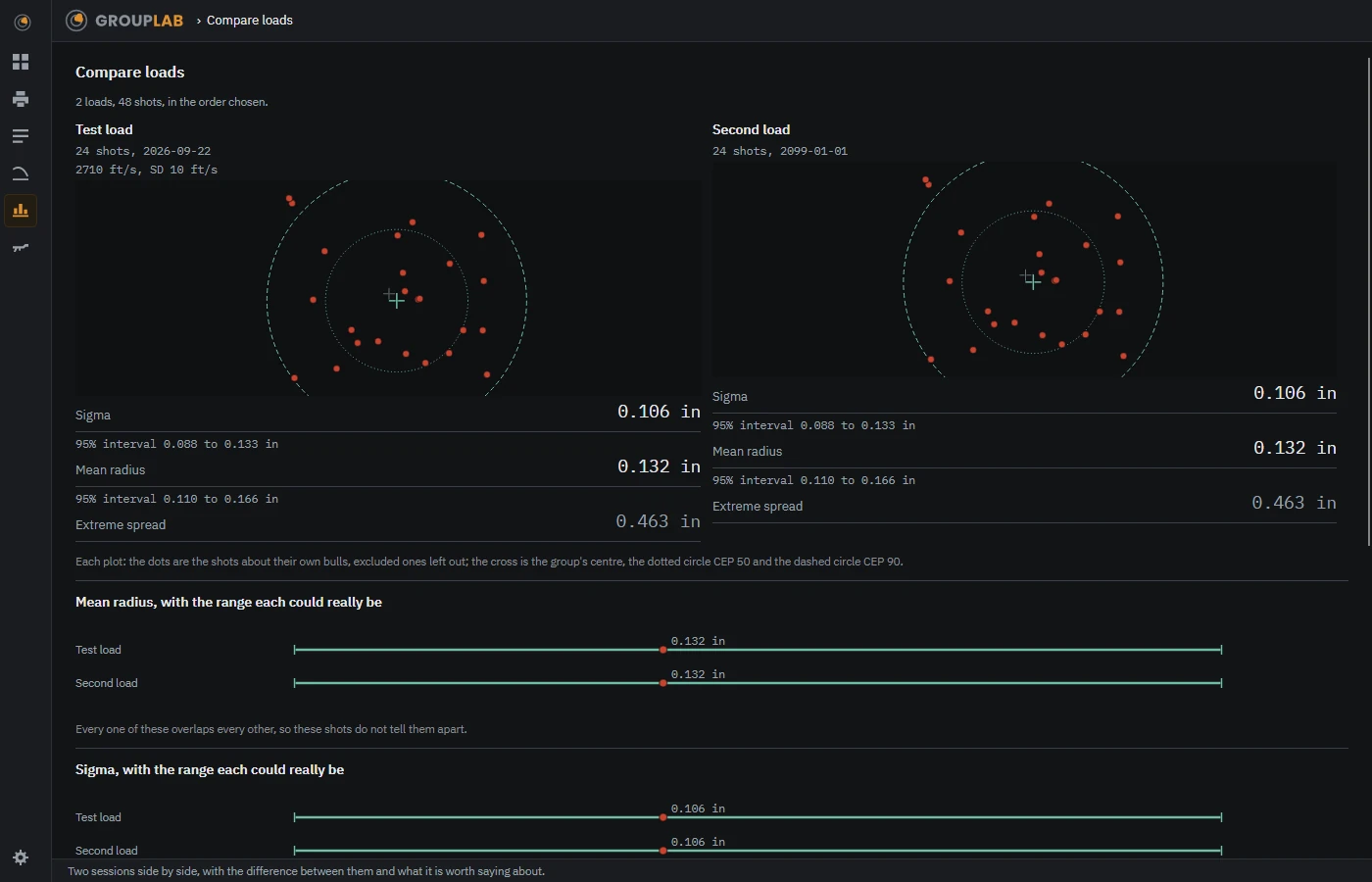The image size is (1372, 882).
Task: Click the vertical page scrollbar
Action: tap(1369, 302)
